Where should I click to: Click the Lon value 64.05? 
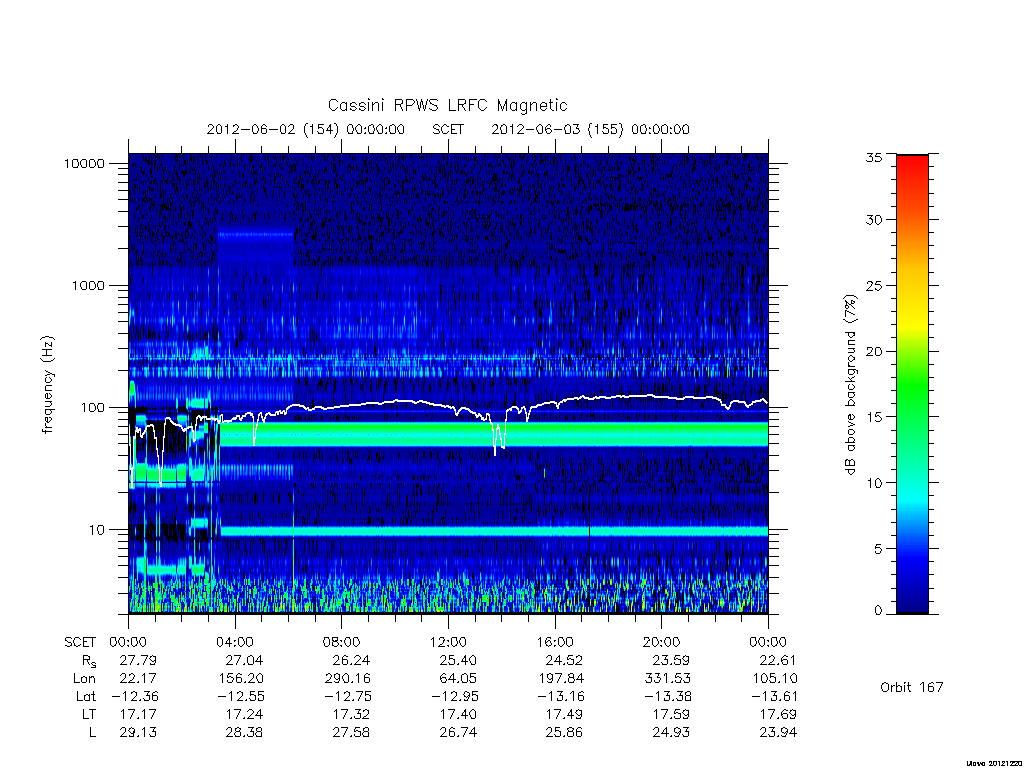pyautogui.click(x=458, y=679)
